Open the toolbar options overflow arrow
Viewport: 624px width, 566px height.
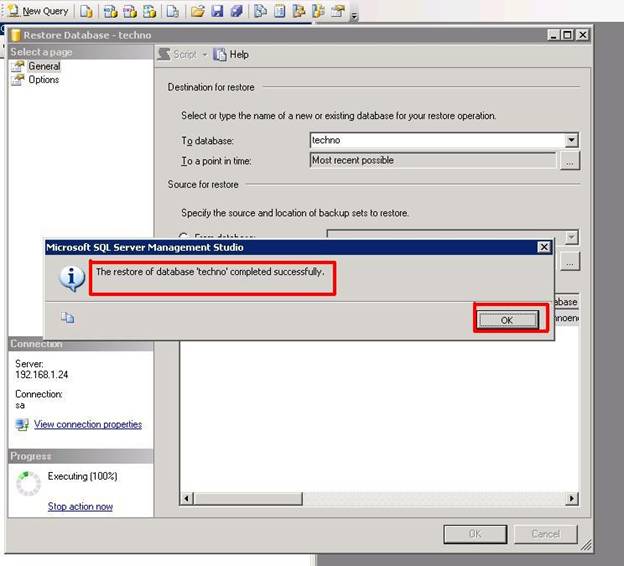[354, 16]
